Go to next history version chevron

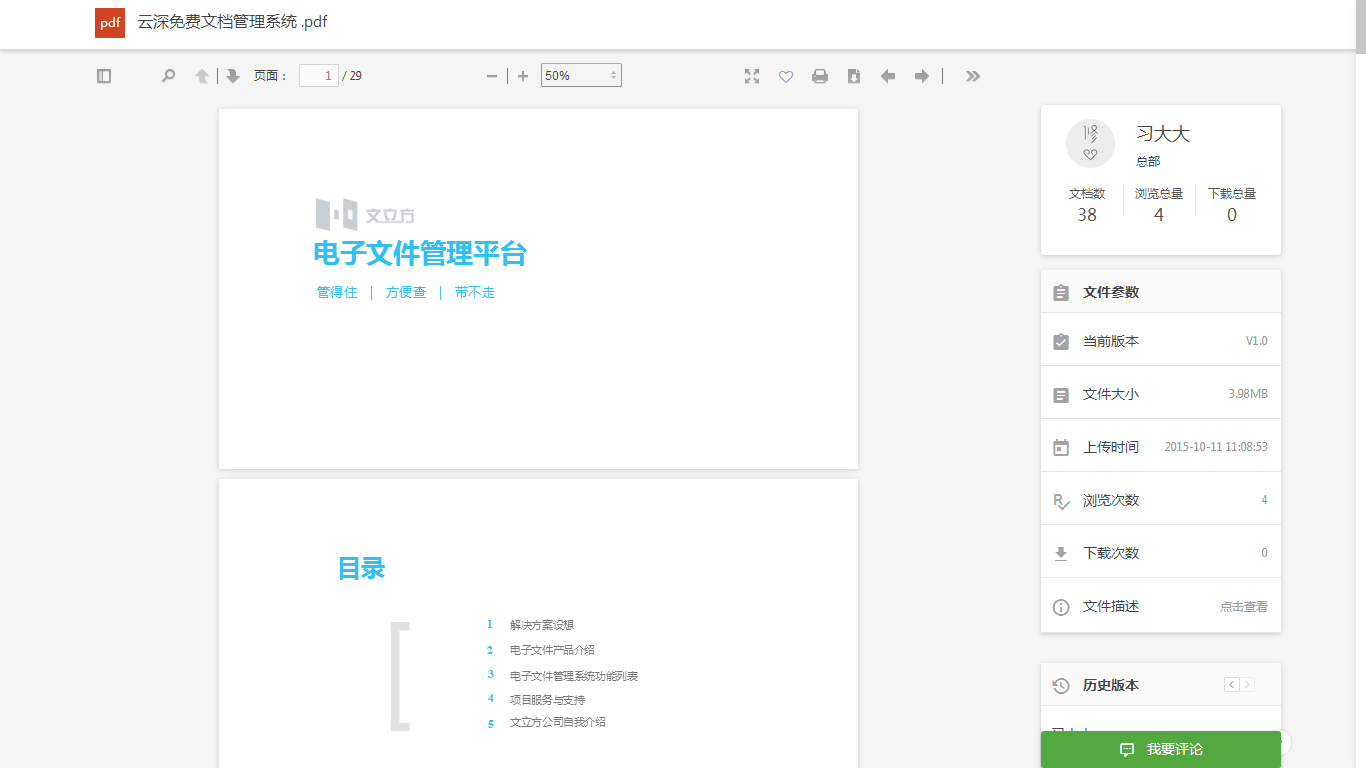pyautogui.click(x=1247, y=685)
